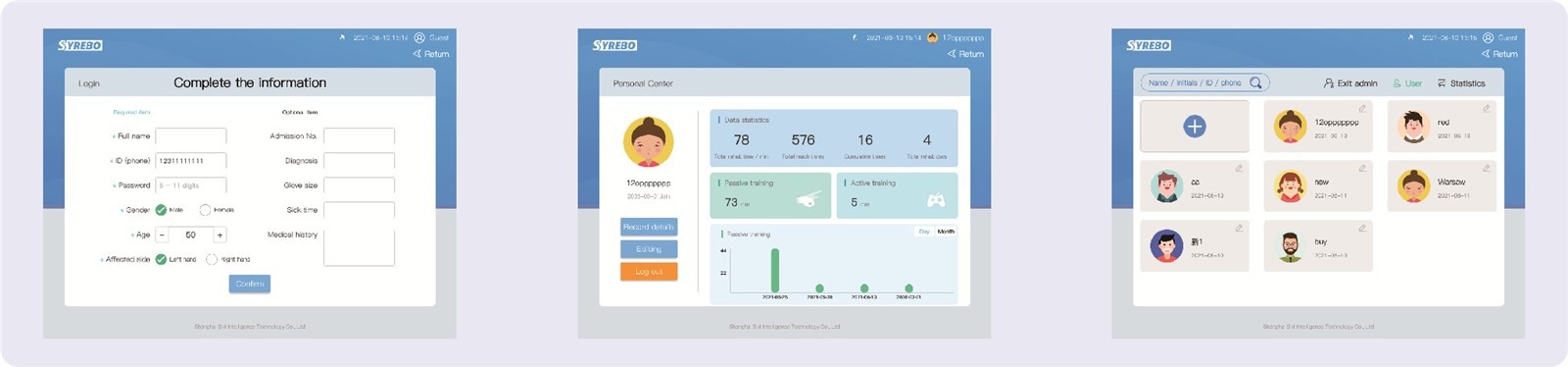Screen dimensions: 1568x367
Task: Click Return arrow in user list screen
Action: (x=1486, y=54)
